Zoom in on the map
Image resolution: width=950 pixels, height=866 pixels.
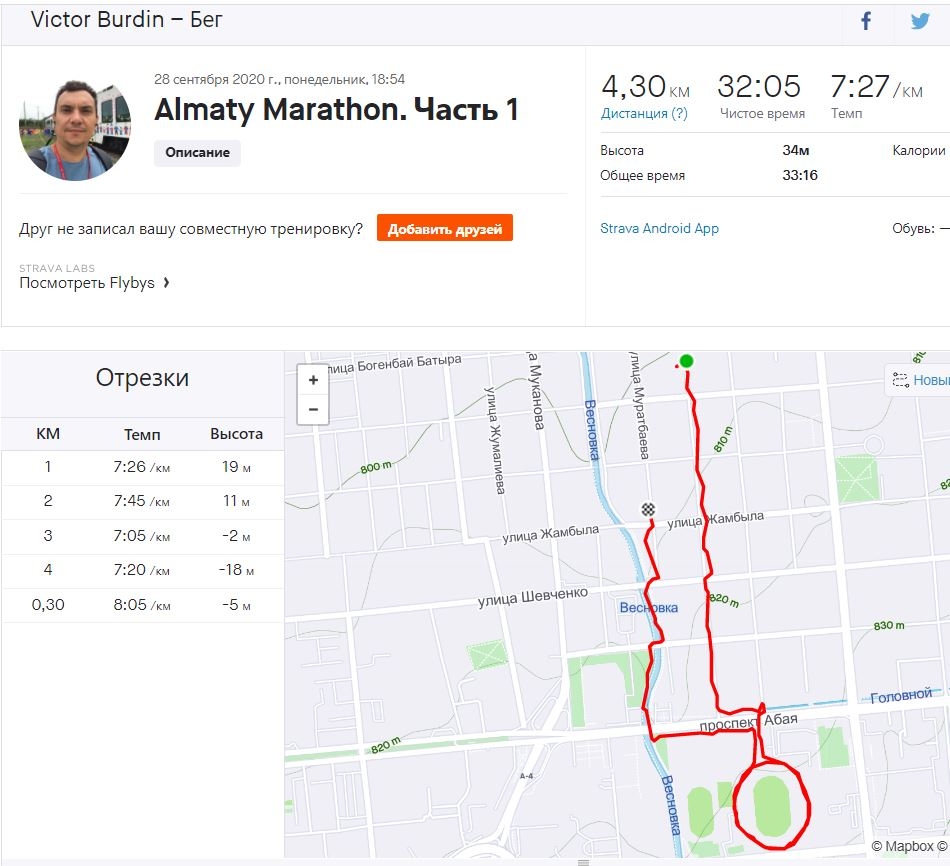pos(313,380)
